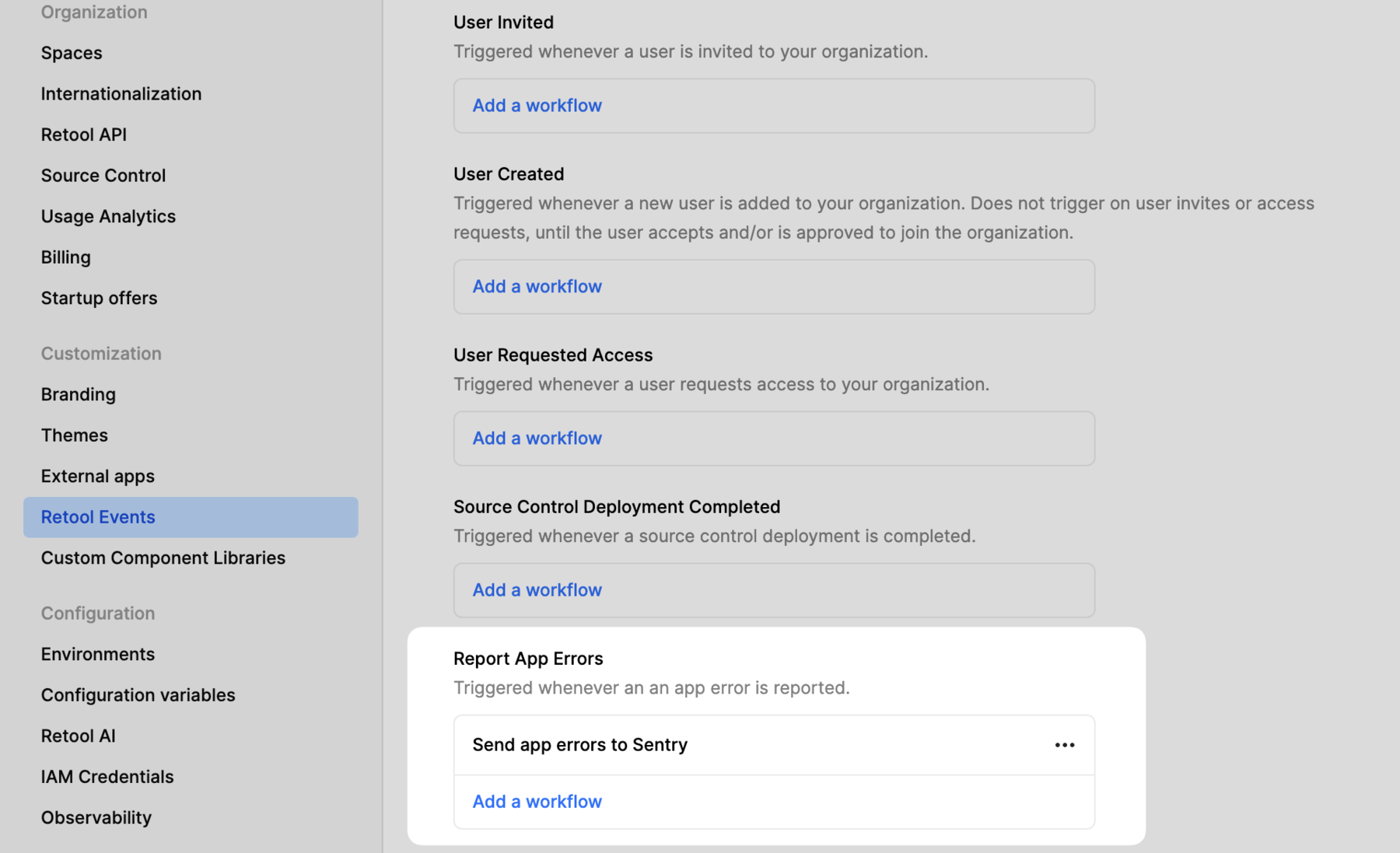Open Source Control settings
This screenshot has height=853, width=1400.
point(103,176)
